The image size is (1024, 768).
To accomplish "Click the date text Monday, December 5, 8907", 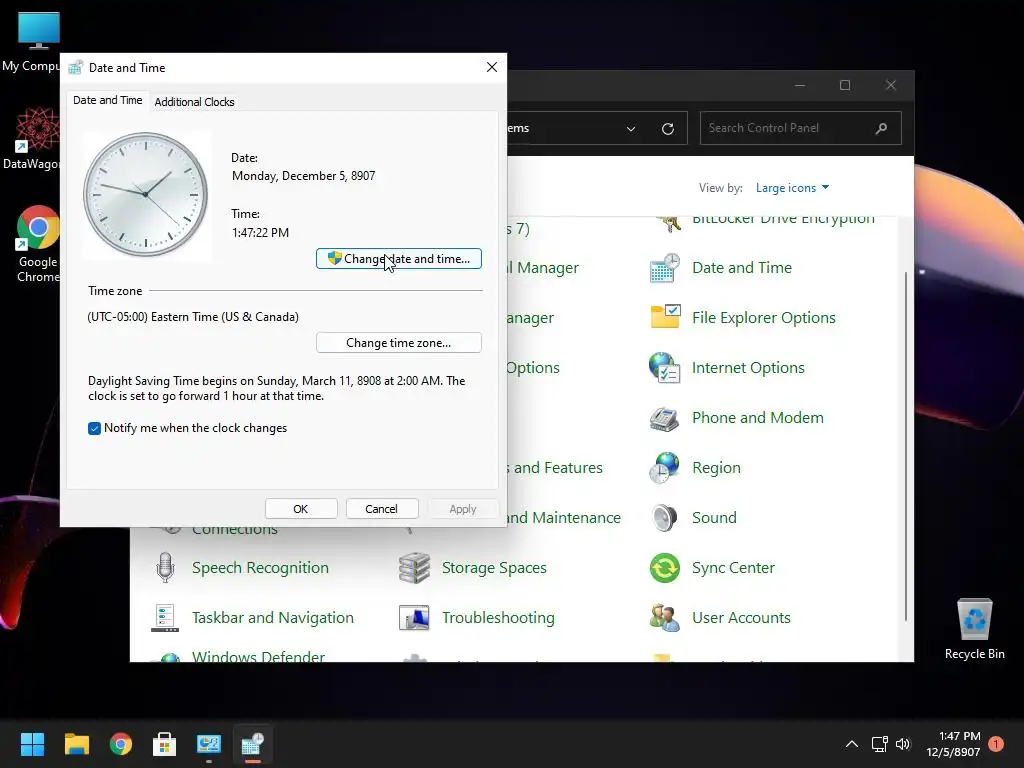I will point(304,176).
